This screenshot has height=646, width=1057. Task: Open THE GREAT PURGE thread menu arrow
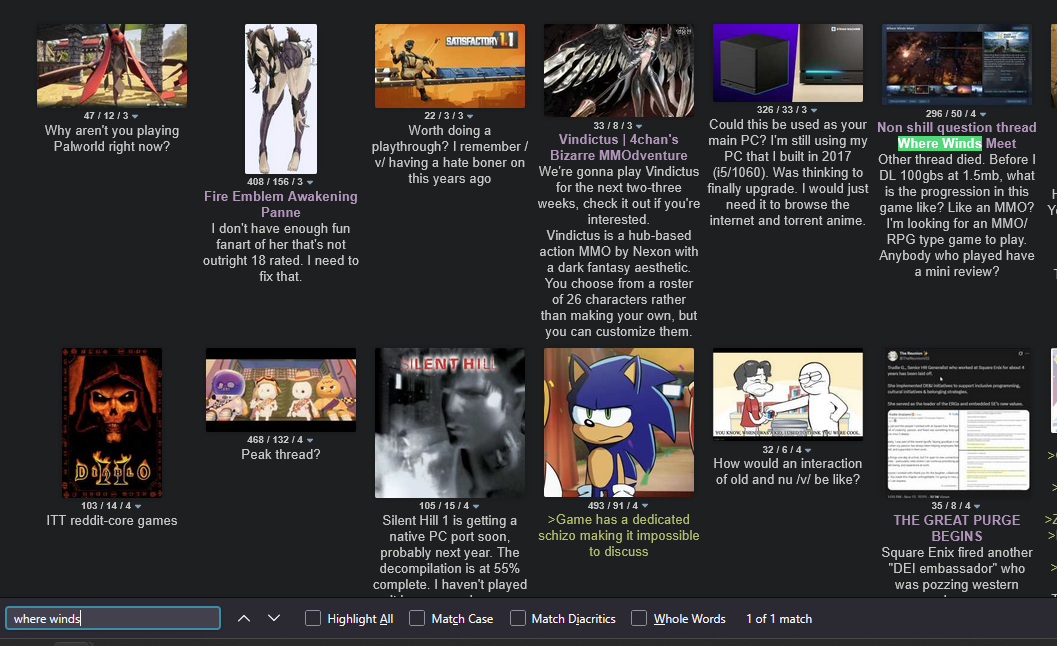click(x=977, y=506)
